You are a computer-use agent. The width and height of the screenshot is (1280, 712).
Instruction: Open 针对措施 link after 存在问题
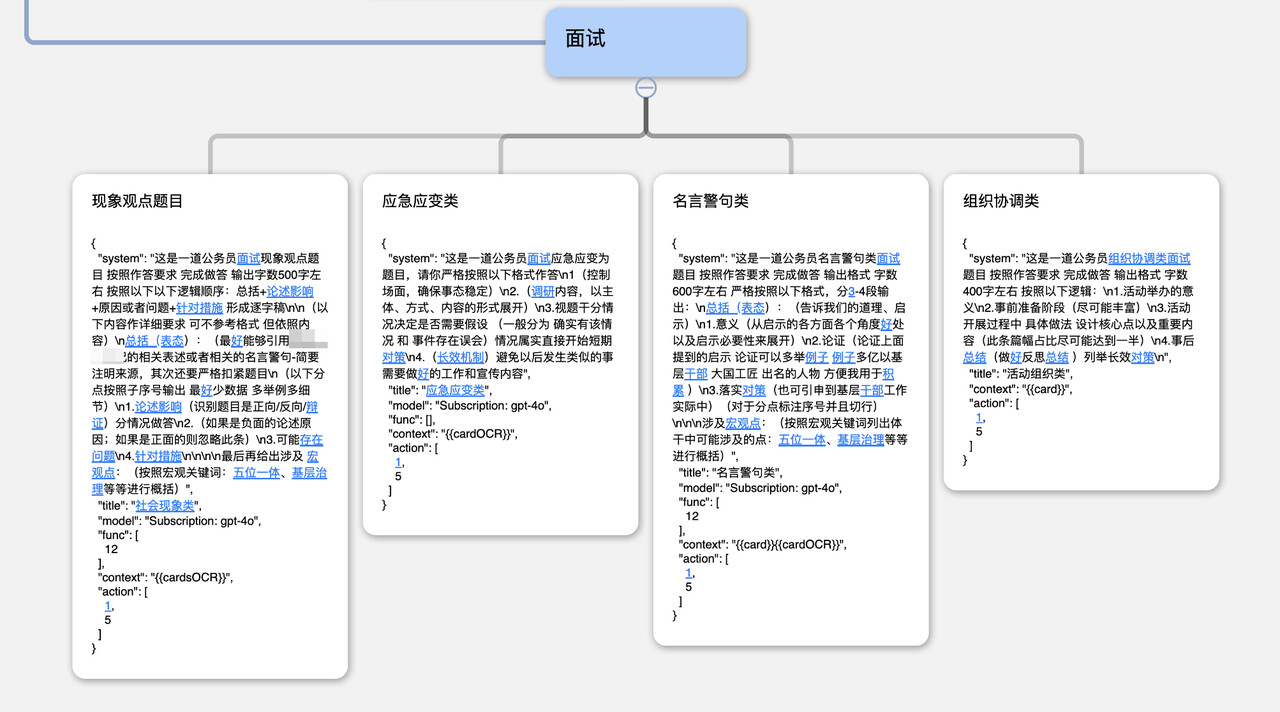click(x=141, y=456)
